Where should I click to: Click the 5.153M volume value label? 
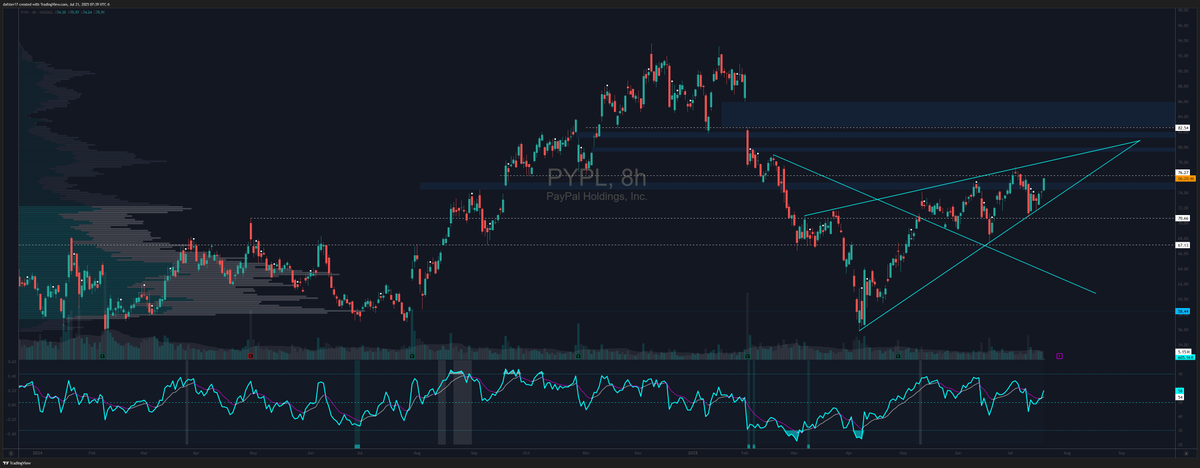tap(1184, 351)
